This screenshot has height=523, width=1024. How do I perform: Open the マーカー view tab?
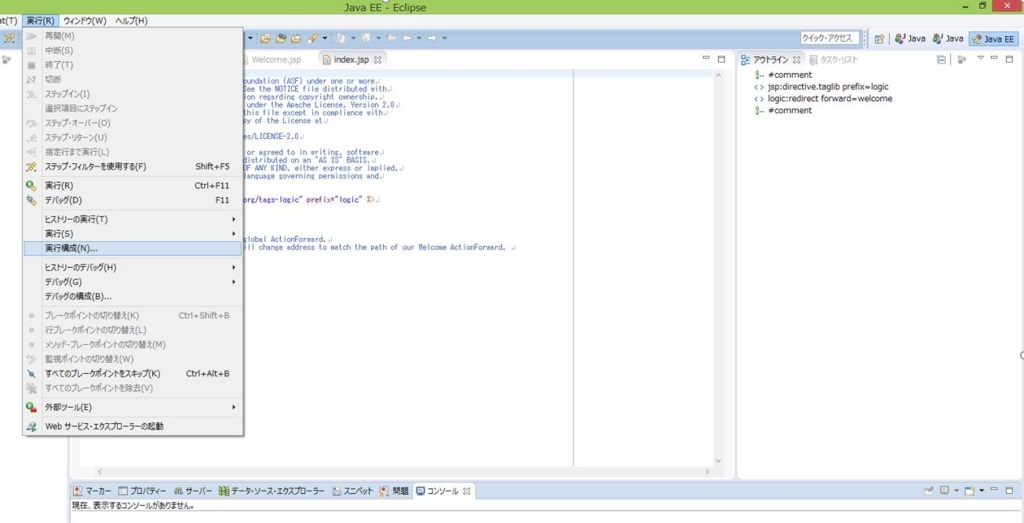92,491
